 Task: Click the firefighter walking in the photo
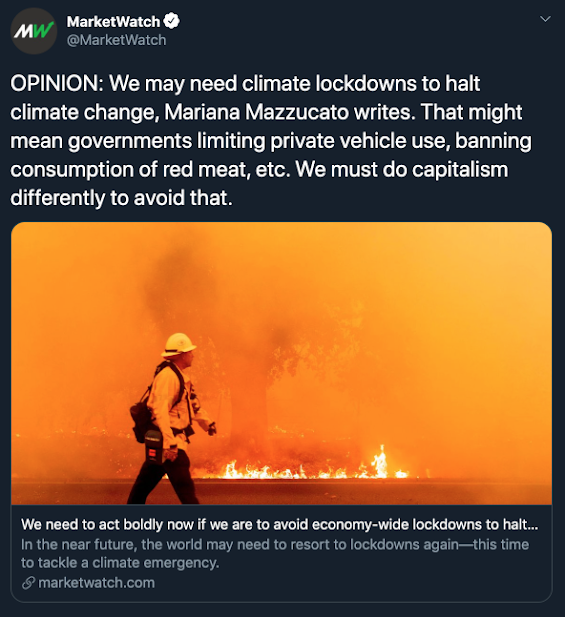coord(171,418)
